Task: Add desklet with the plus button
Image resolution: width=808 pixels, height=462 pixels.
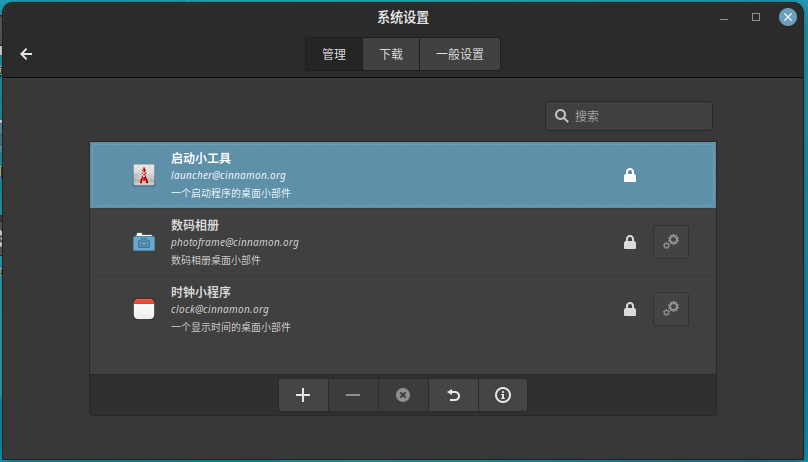Action: pyautogui.click(x=303, y=395)
